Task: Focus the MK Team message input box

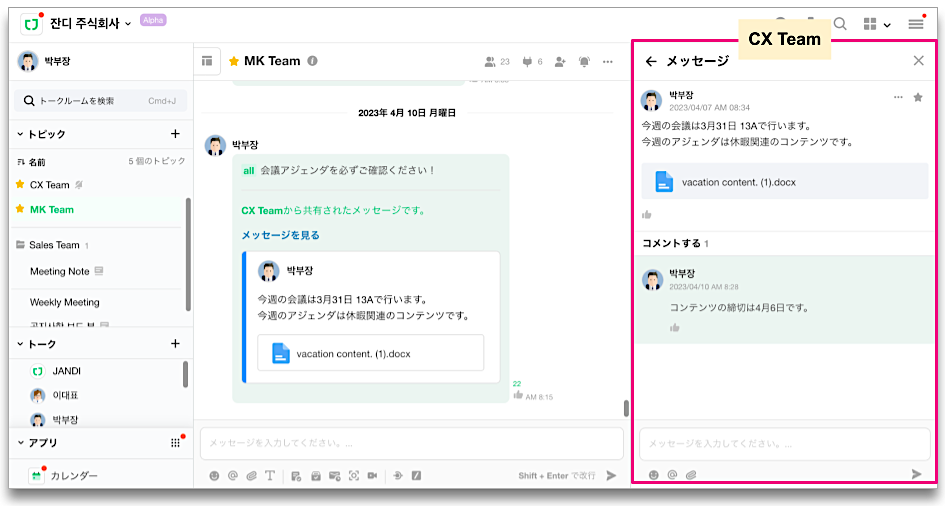Action: (412, 443)
